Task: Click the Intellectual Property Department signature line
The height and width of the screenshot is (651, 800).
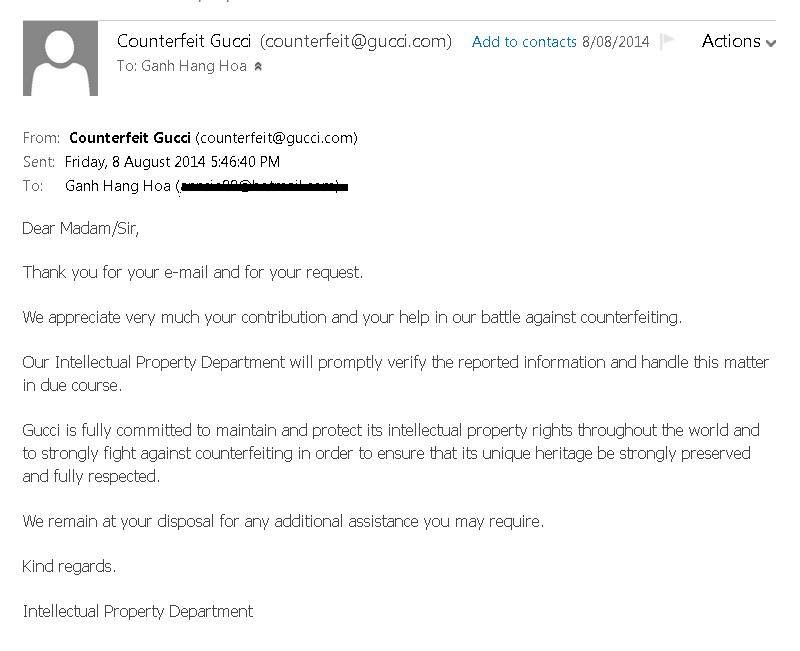Action: click(138, 610)
